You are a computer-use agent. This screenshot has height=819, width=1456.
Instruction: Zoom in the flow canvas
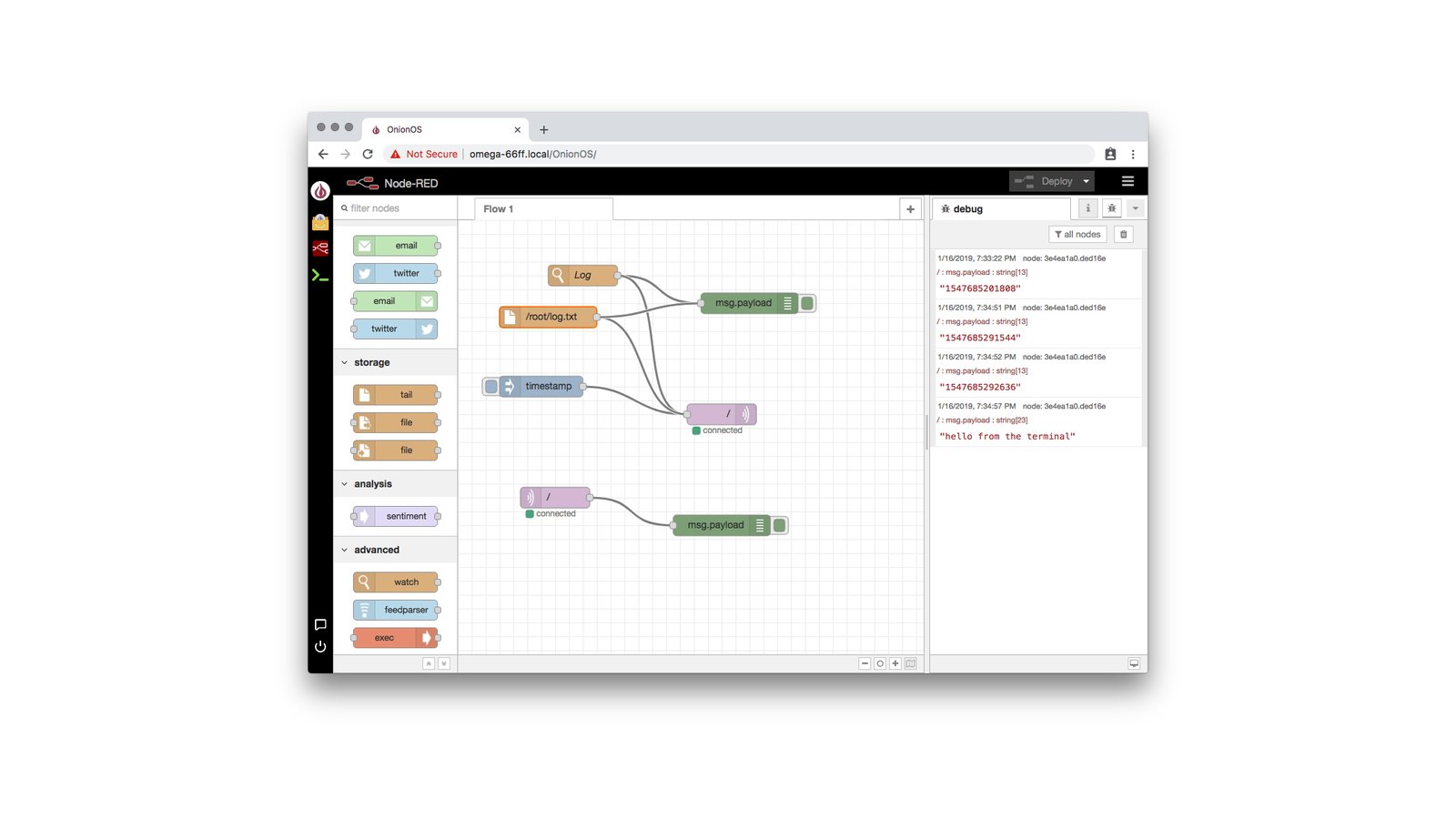coord(895,663)
